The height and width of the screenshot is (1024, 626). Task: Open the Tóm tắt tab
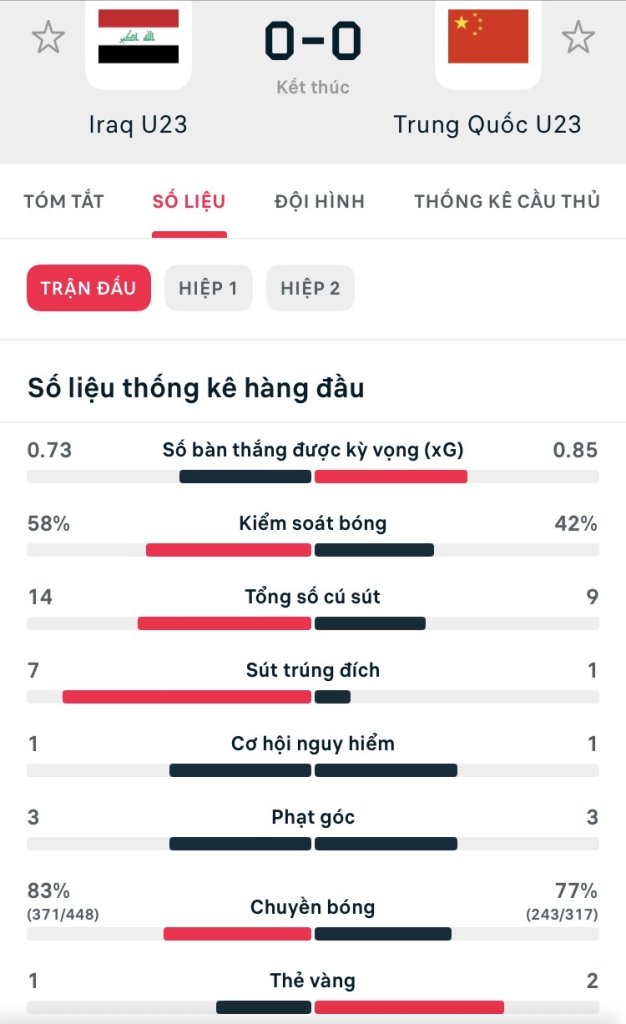(64, 202)
